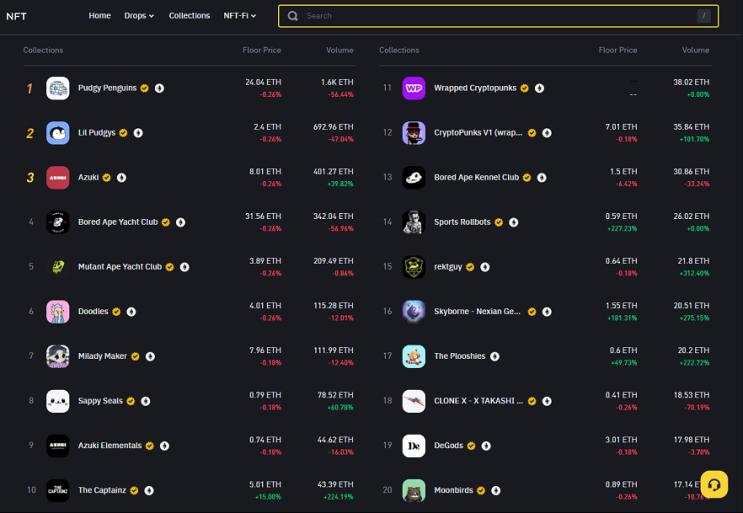Open the Wrapped Cryptopunks WP logo

(414, 88)
